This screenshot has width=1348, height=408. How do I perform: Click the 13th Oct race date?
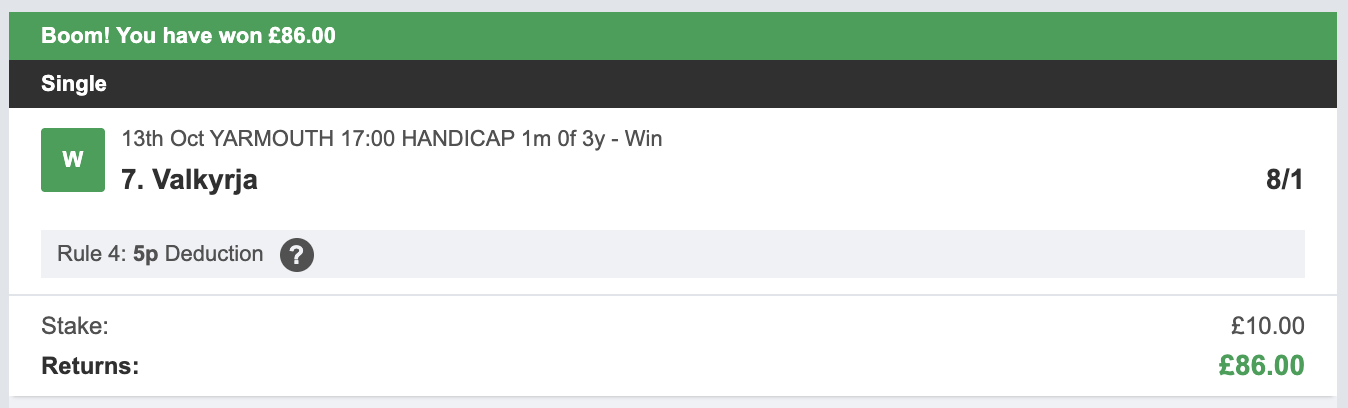[x=151, y=139]
